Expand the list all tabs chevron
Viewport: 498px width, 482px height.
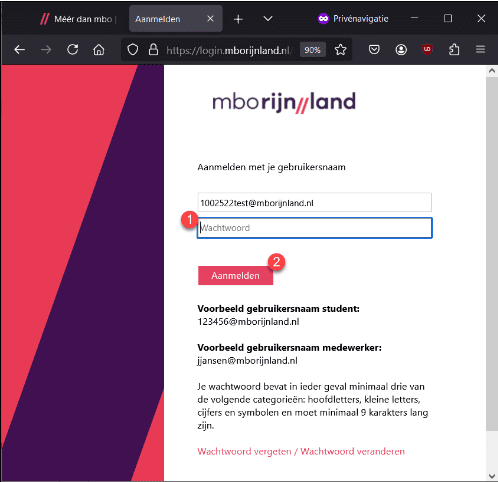(268, 19)
